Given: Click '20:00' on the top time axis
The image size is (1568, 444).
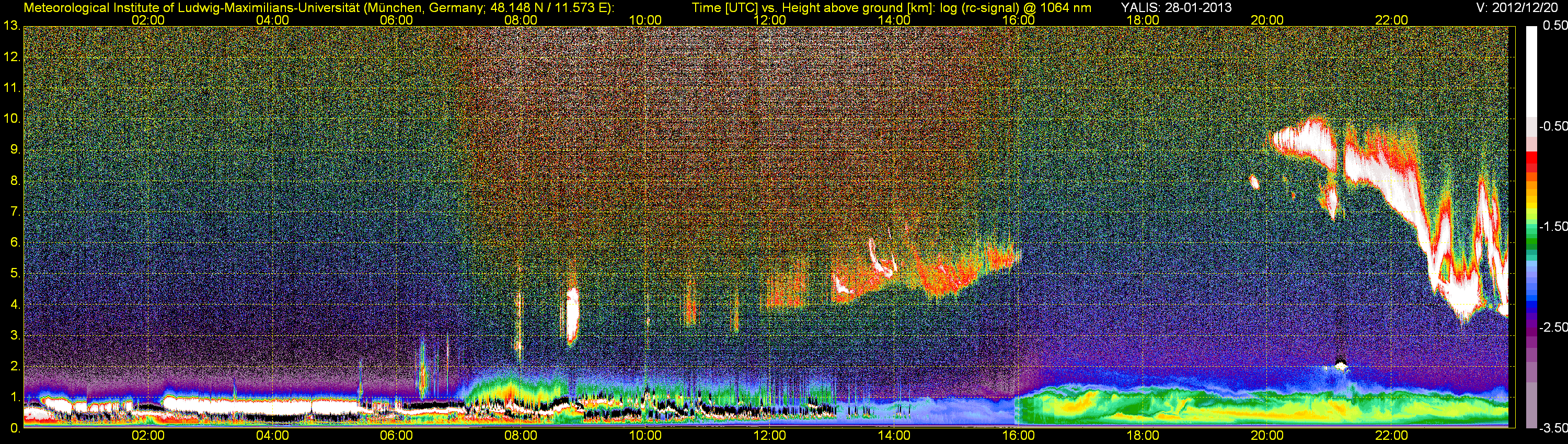Looking at the screenshot, I should coord(1267,20).
